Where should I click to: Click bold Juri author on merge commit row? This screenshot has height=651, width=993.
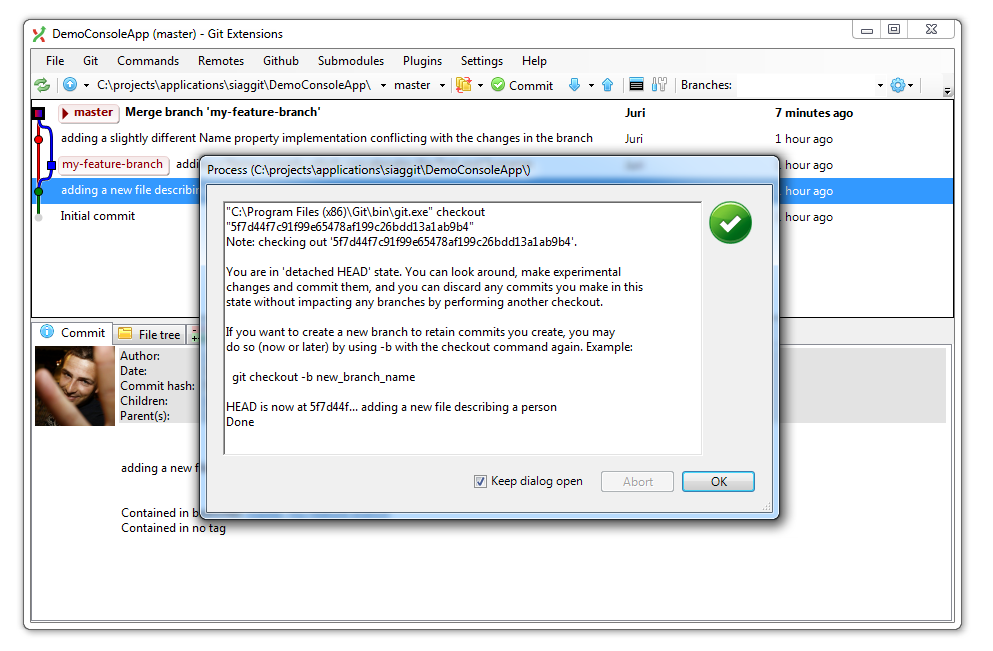[x=635, y=113]
